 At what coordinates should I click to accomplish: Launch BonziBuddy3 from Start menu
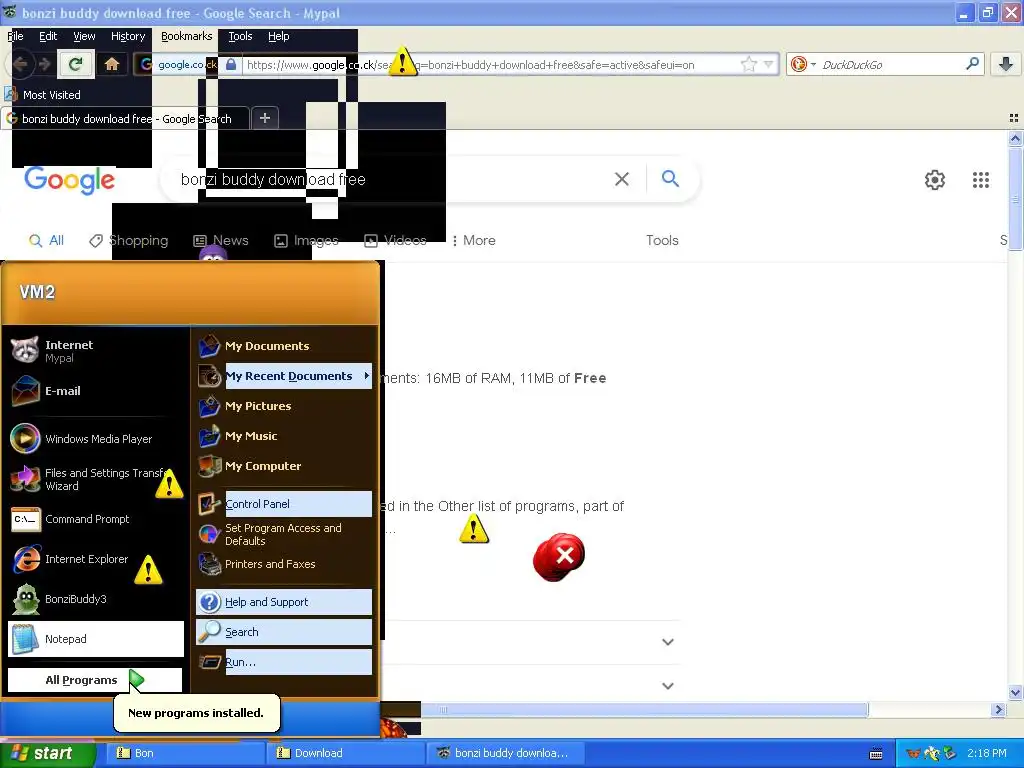point(97,599)
